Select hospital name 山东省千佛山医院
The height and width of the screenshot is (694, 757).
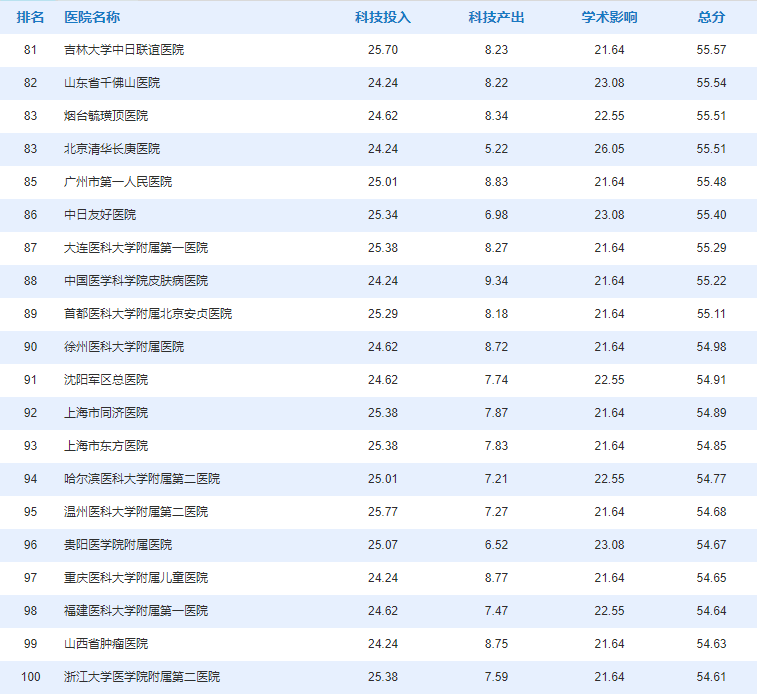tap(112, 83)
